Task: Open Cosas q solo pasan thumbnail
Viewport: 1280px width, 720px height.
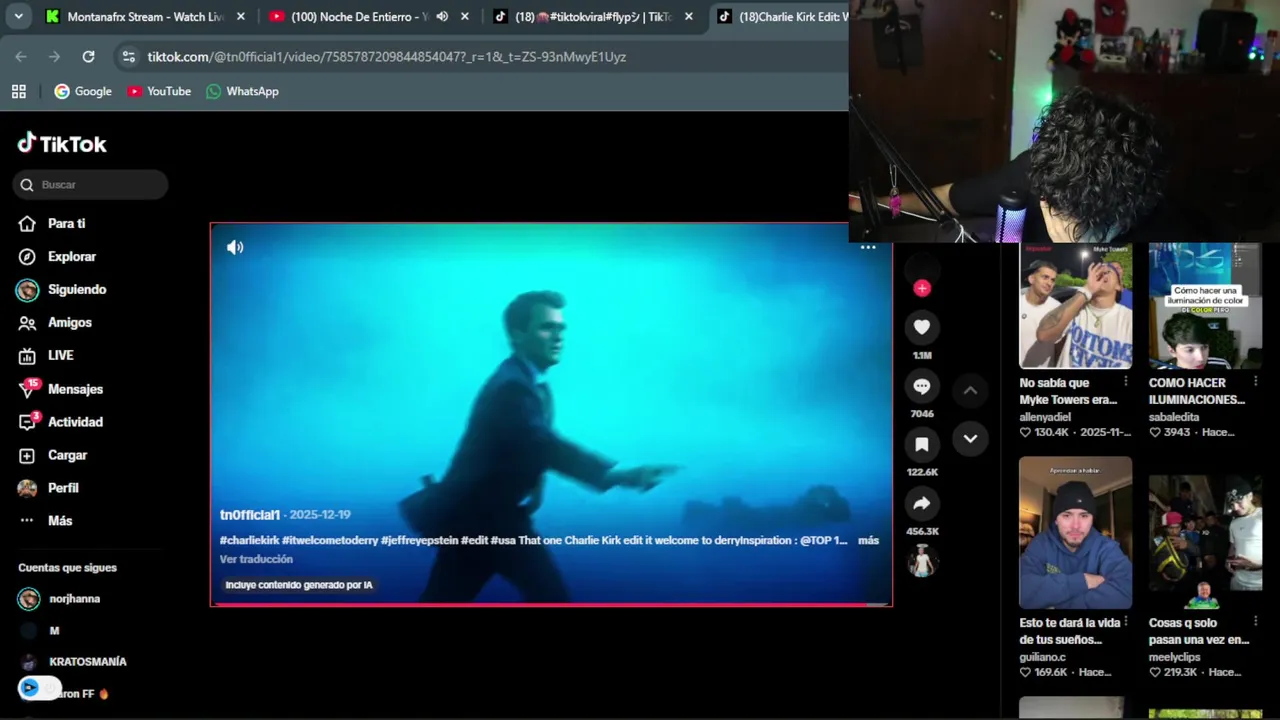Action: click(x=1205, y=533)
